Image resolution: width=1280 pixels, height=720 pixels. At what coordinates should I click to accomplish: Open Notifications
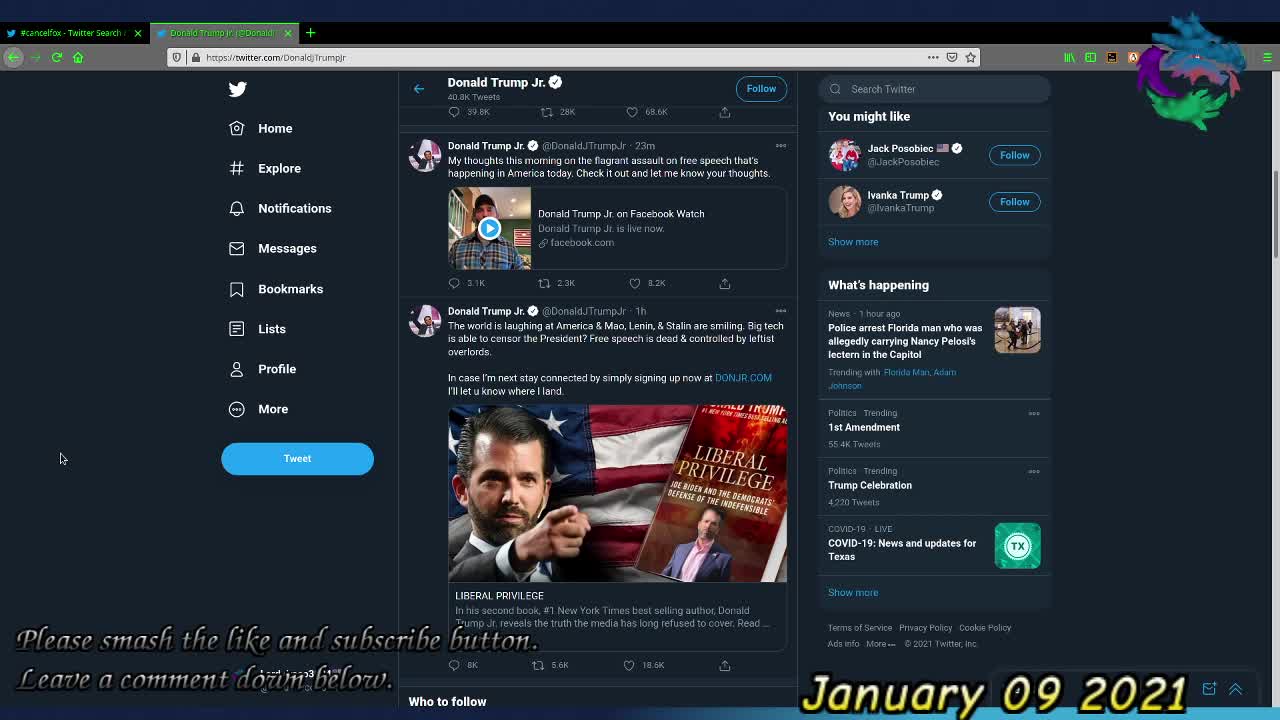pos(280,208)
